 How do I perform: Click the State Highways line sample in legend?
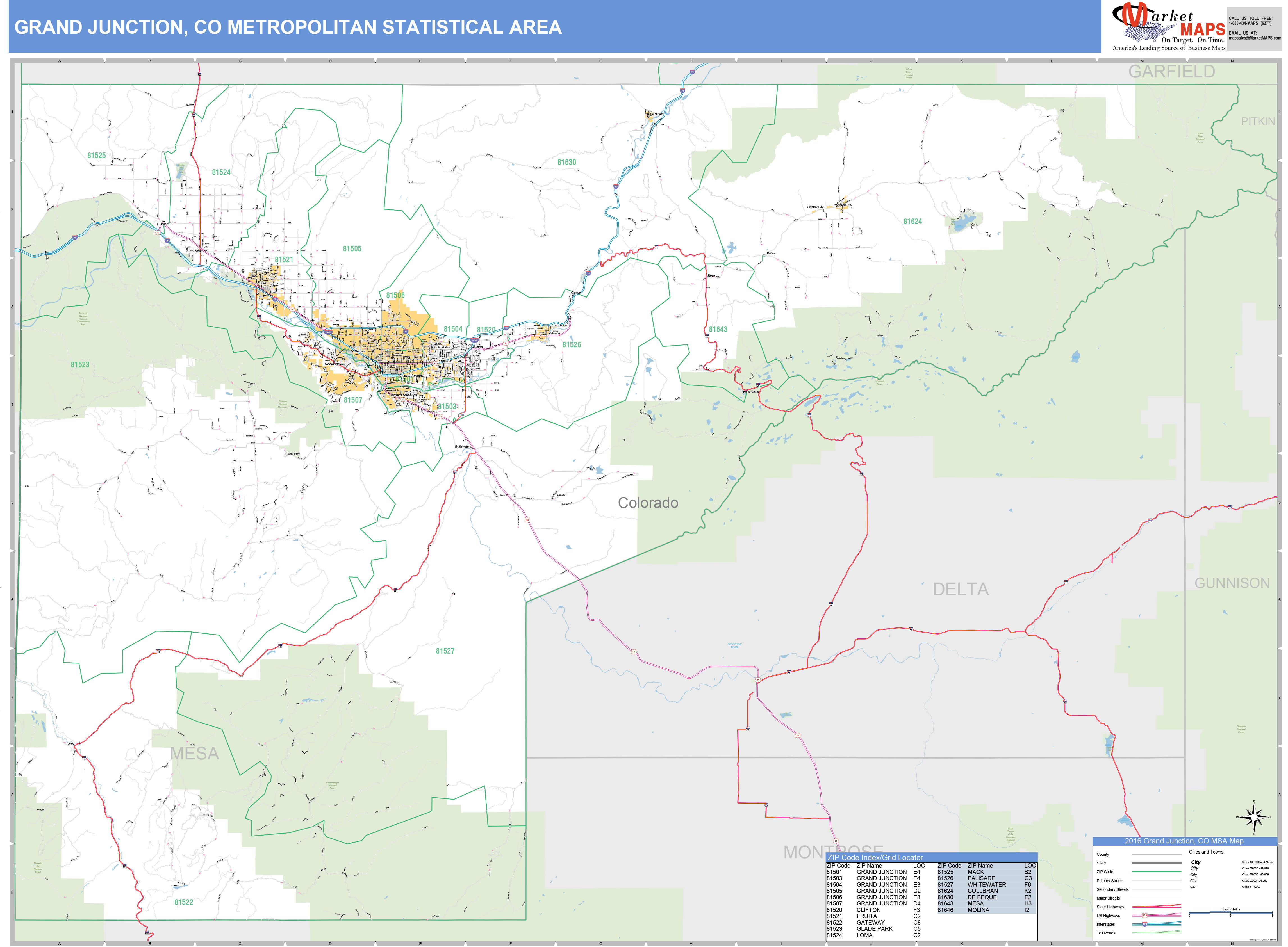pos(1157,907)
